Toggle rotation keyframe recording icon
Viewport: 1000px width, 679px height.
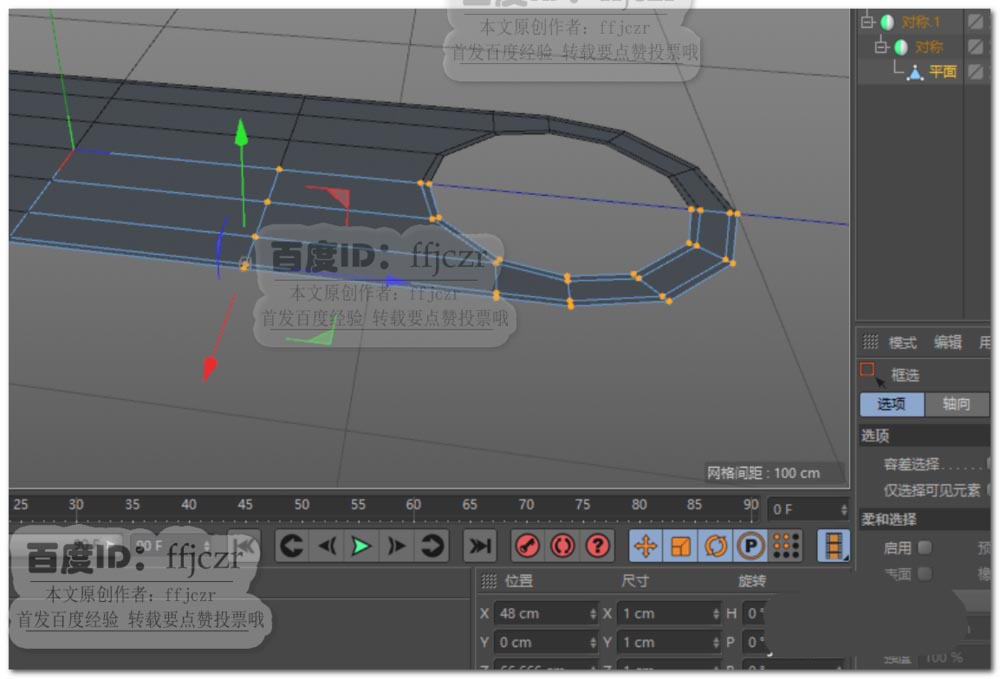[716, 546]
